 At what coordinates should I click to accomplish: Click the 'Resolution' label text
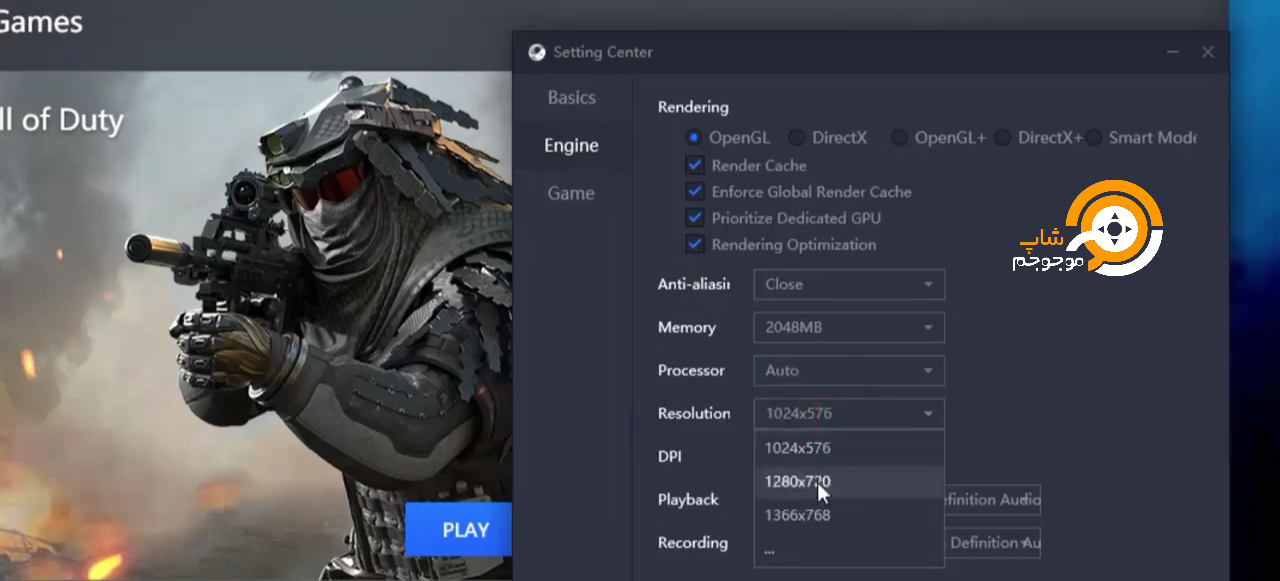pos(694,413)
